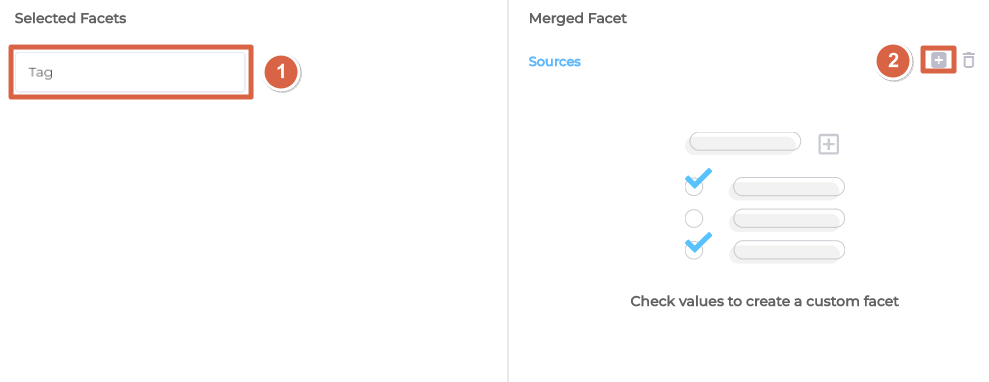Viewport: 989px width, 382px height.
Task: Delete the Sources merged facet with trash icon
Action: click(969, 61)
